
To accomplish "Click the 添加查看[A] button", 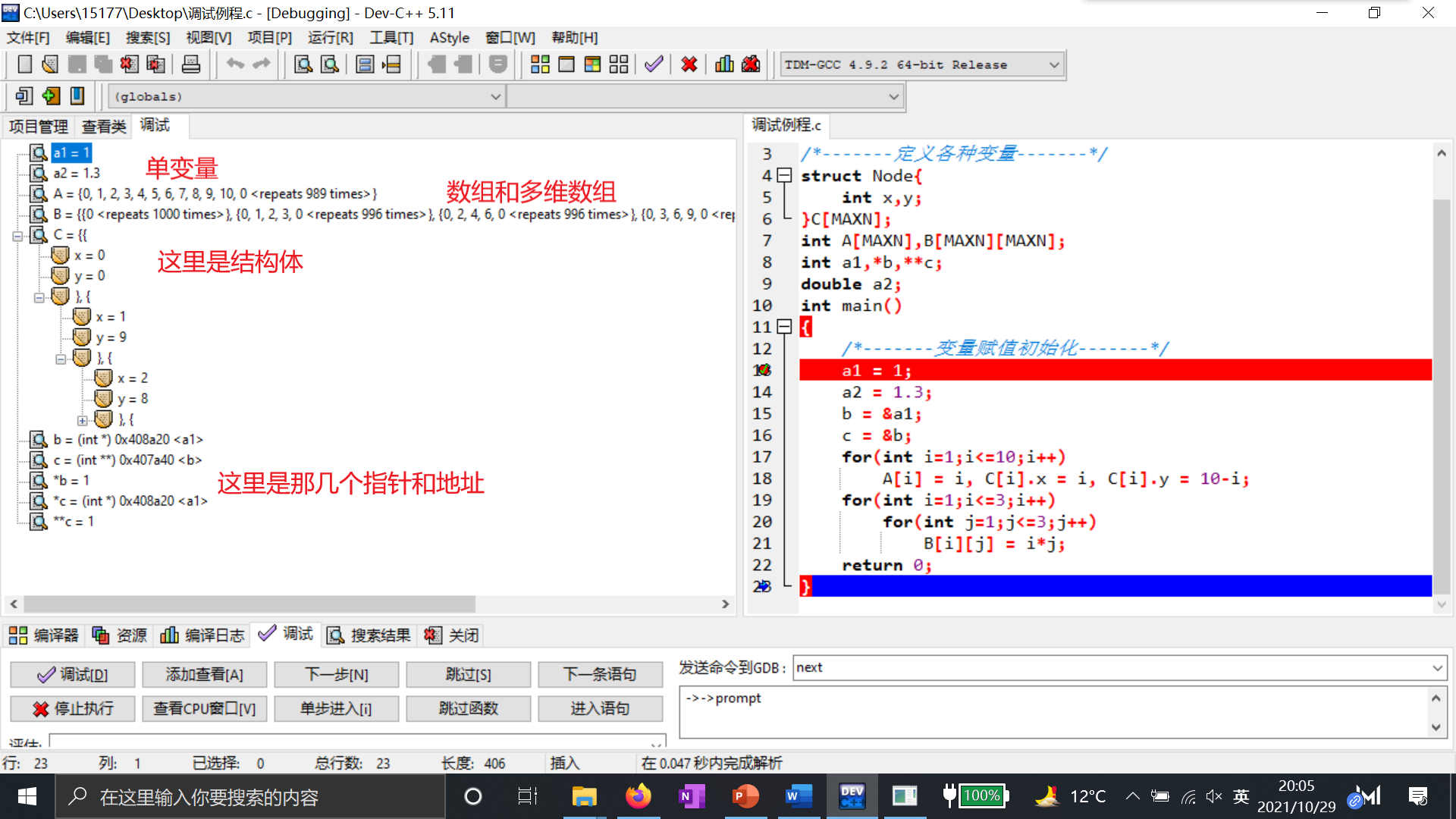I will 205,674.
